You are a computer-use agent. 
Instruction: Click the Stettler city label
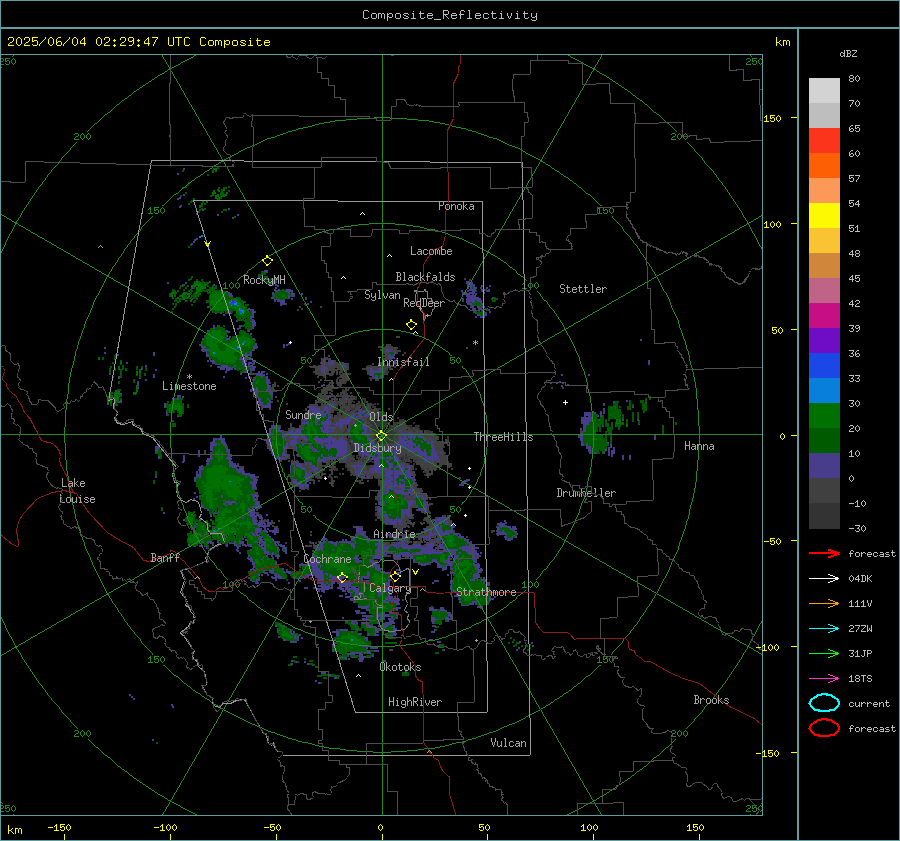(583, 289)
